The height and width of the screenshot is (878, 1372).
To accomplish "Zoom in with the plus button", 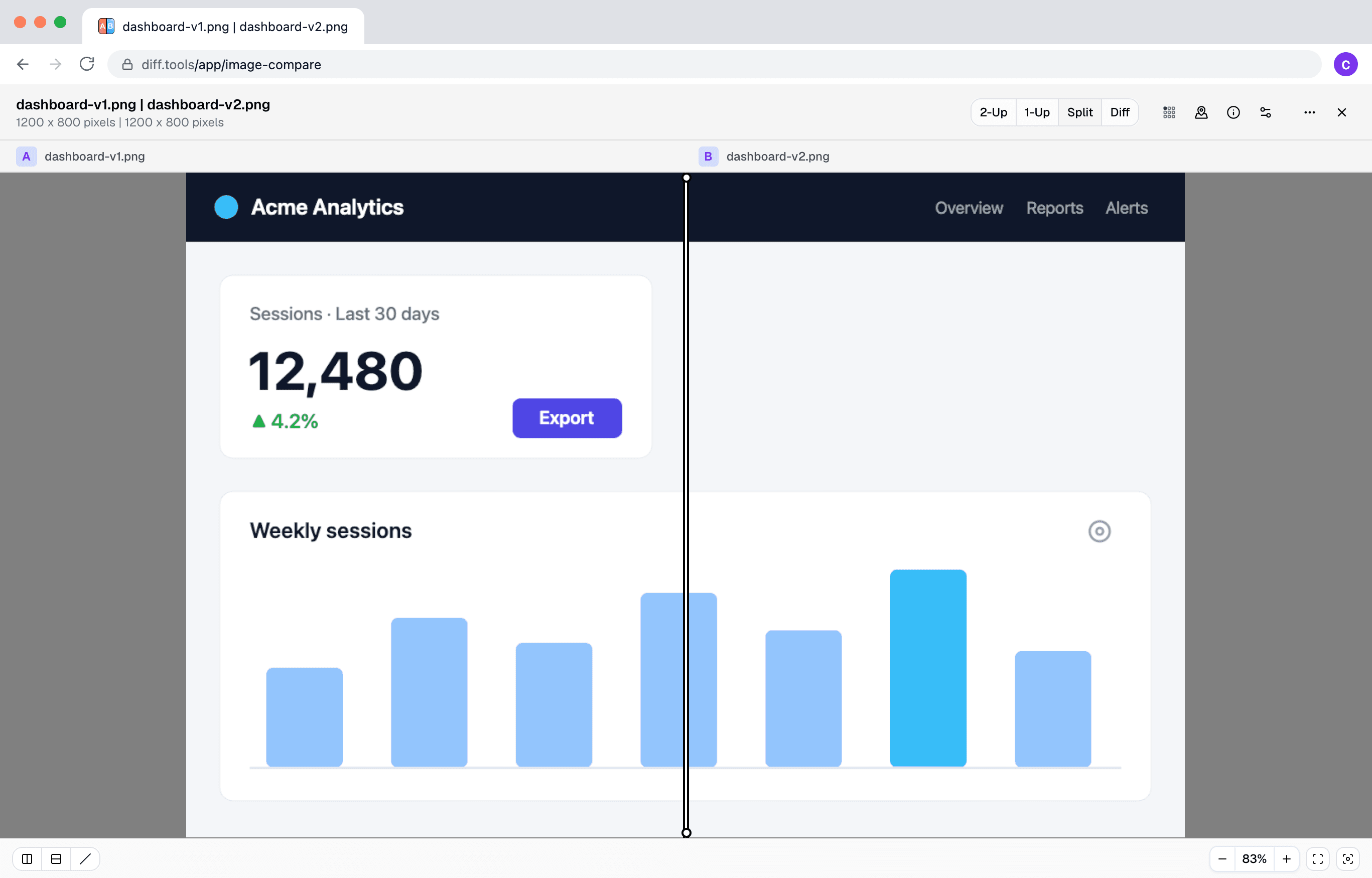I will pyautogui.click(x=1287, y=858).
